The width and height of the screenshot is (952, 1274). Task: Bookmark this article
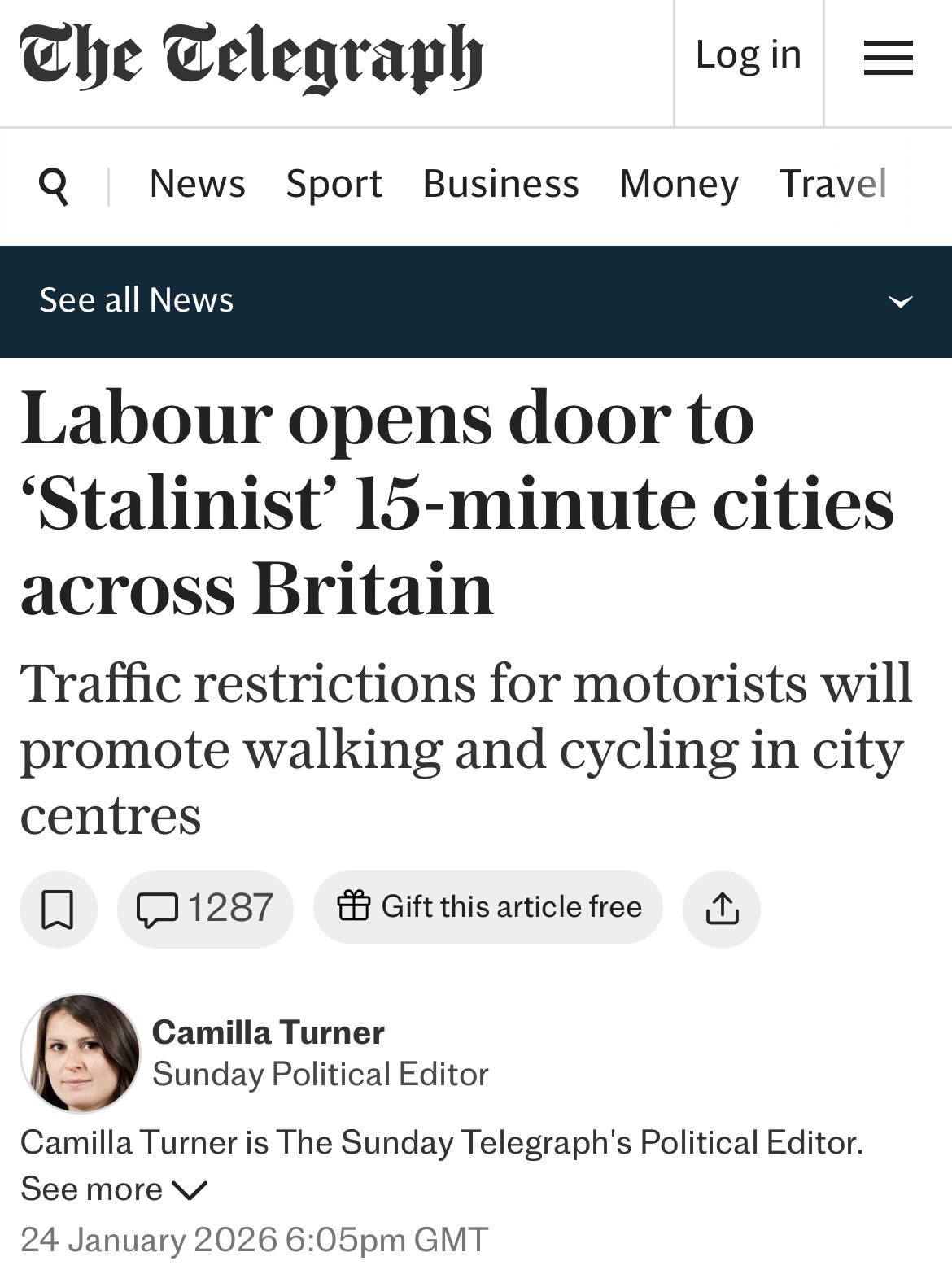(58, 909)
